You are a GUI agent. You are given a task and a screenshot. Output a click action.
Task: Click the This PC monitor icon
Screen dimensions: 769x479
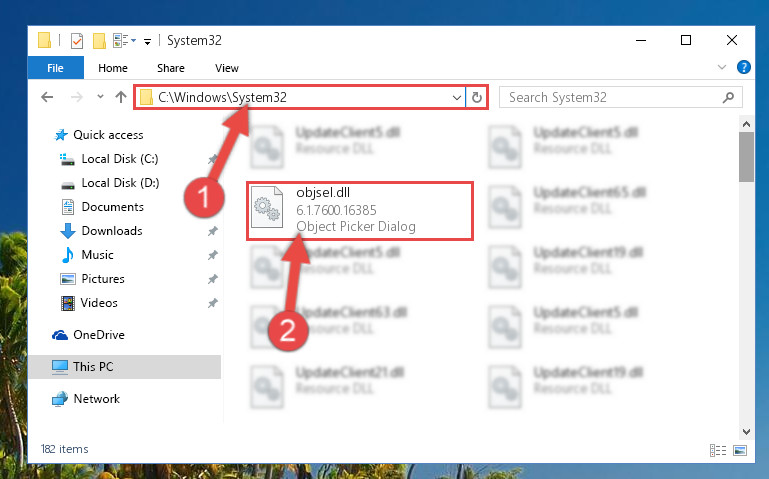[x=60, y=367]
